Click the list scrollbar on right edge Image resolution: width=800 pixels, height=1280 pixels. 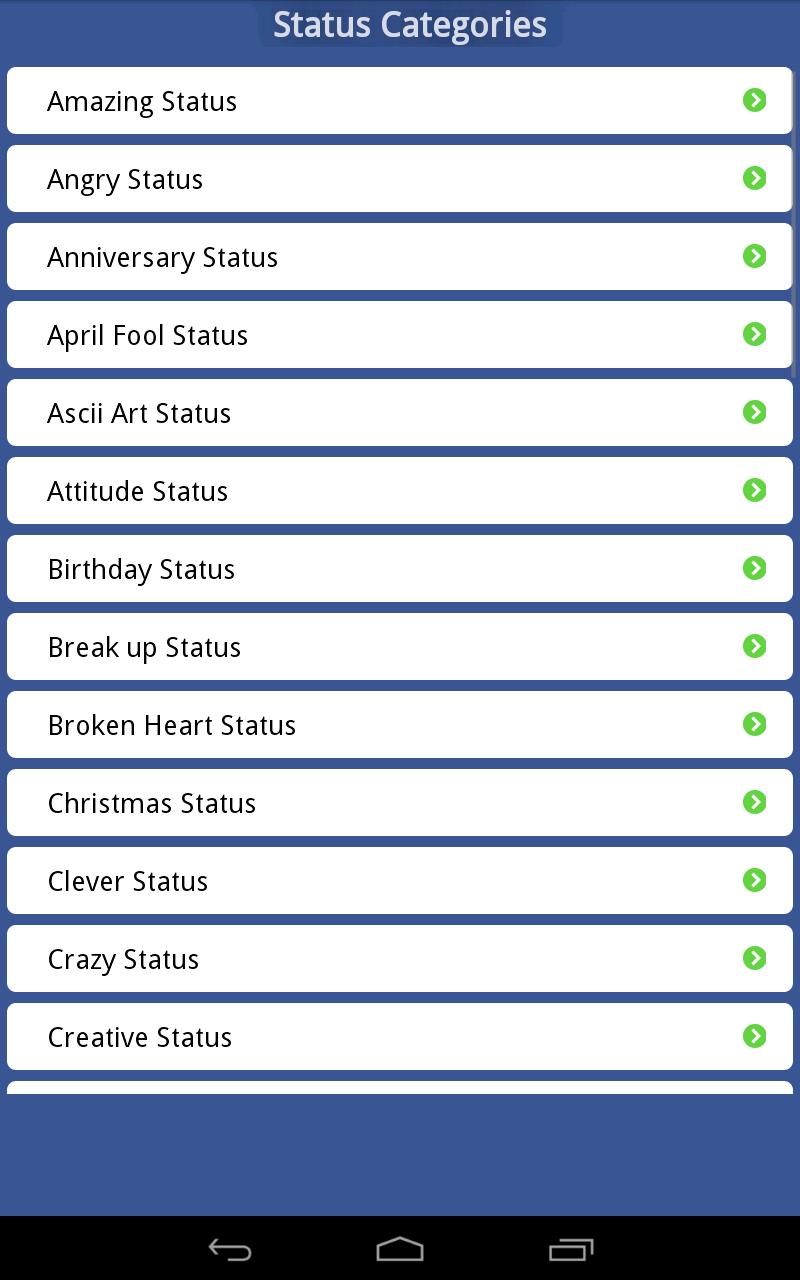coord(796,230)
